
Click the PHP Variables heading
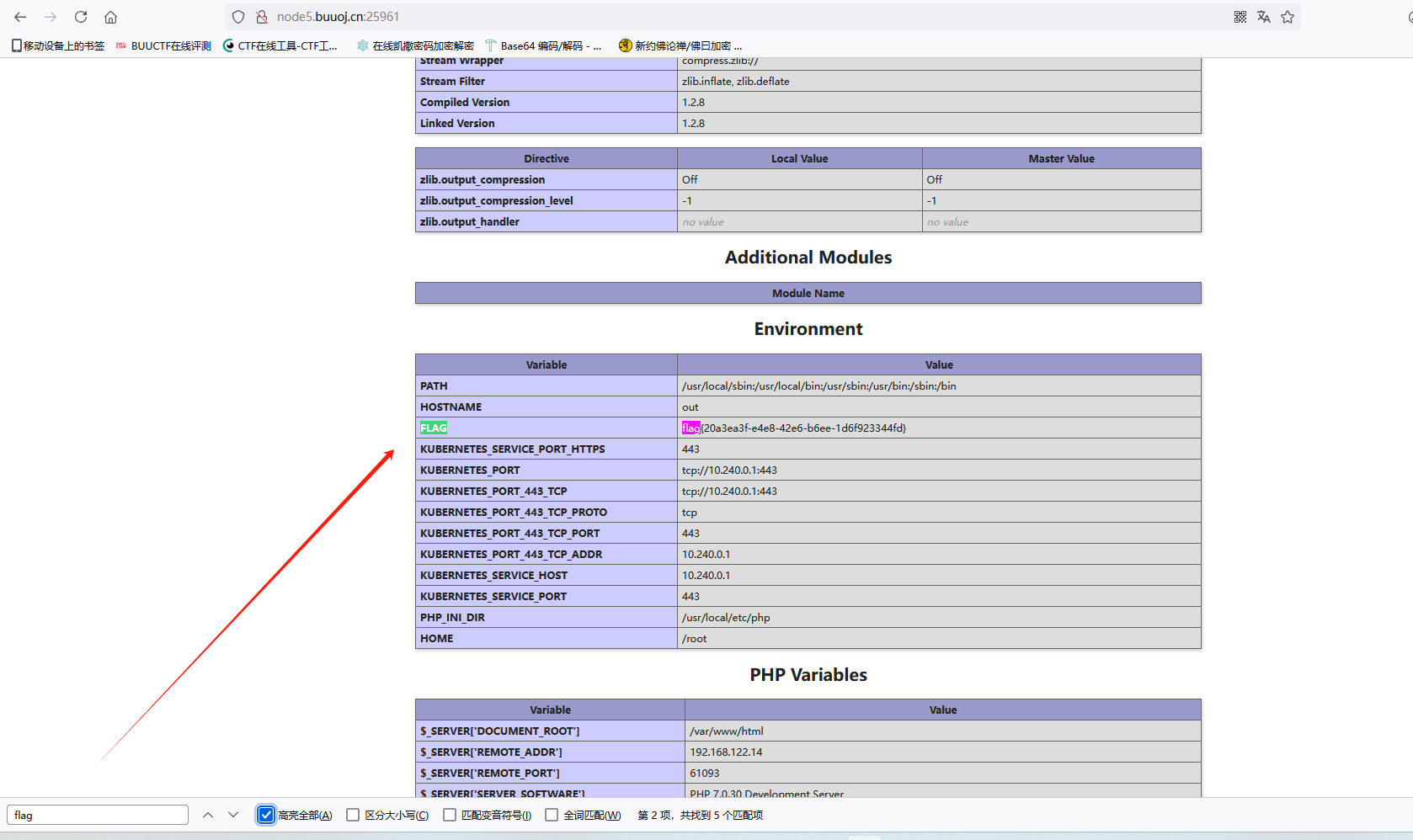(x=808, y=675)
